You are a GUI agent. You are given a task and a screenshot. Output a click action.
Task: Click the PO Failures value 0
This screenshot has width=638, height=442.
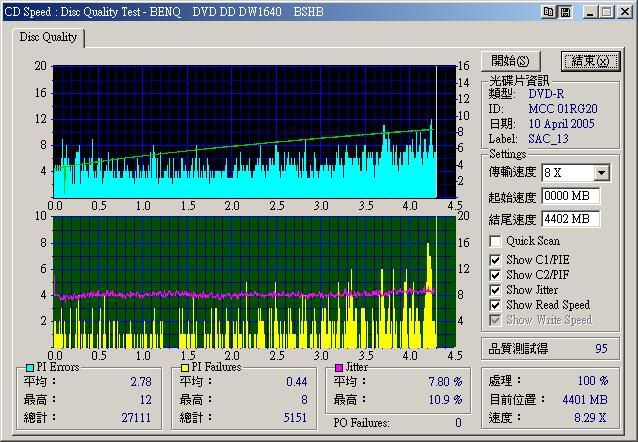click(458, 423)
